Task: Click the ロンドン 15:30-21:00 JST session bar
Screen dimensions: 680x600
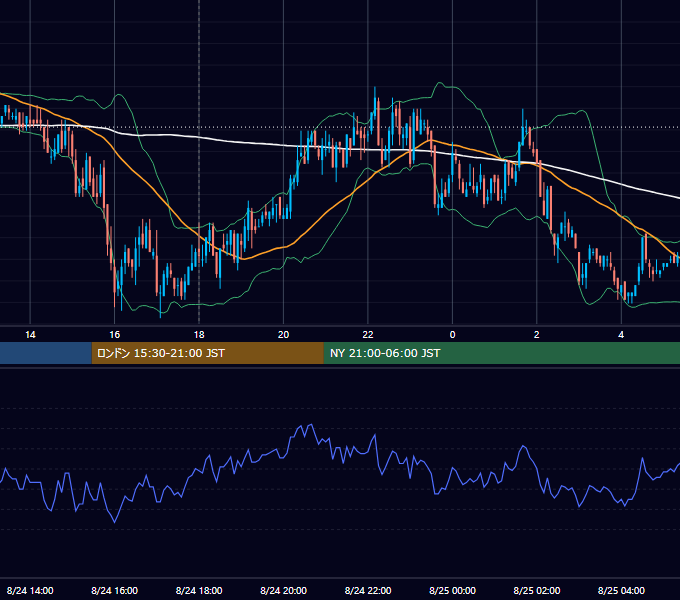Action: [207, 353]
